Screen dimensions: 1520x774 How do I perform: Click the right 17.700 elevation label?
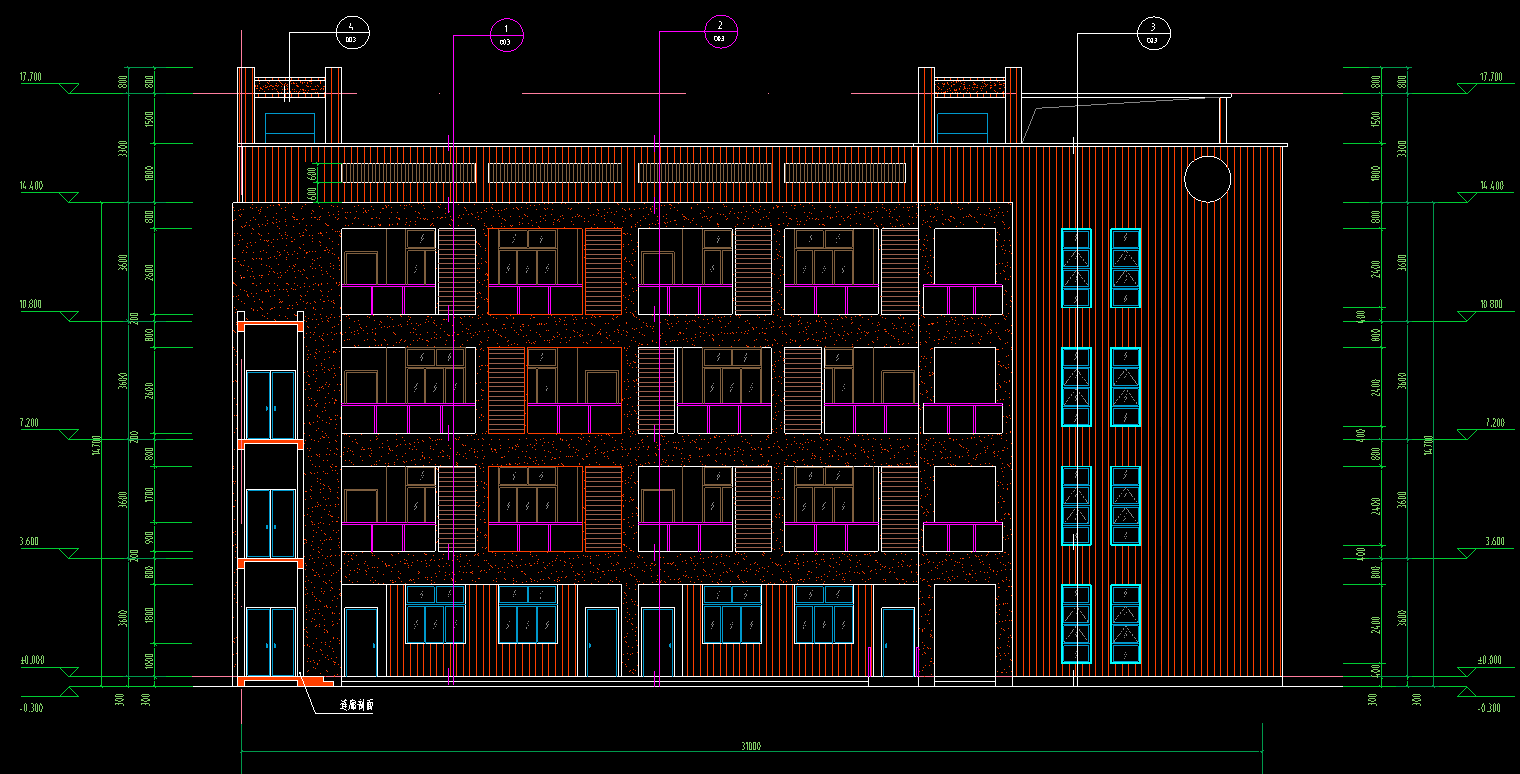pos(1489,76)
